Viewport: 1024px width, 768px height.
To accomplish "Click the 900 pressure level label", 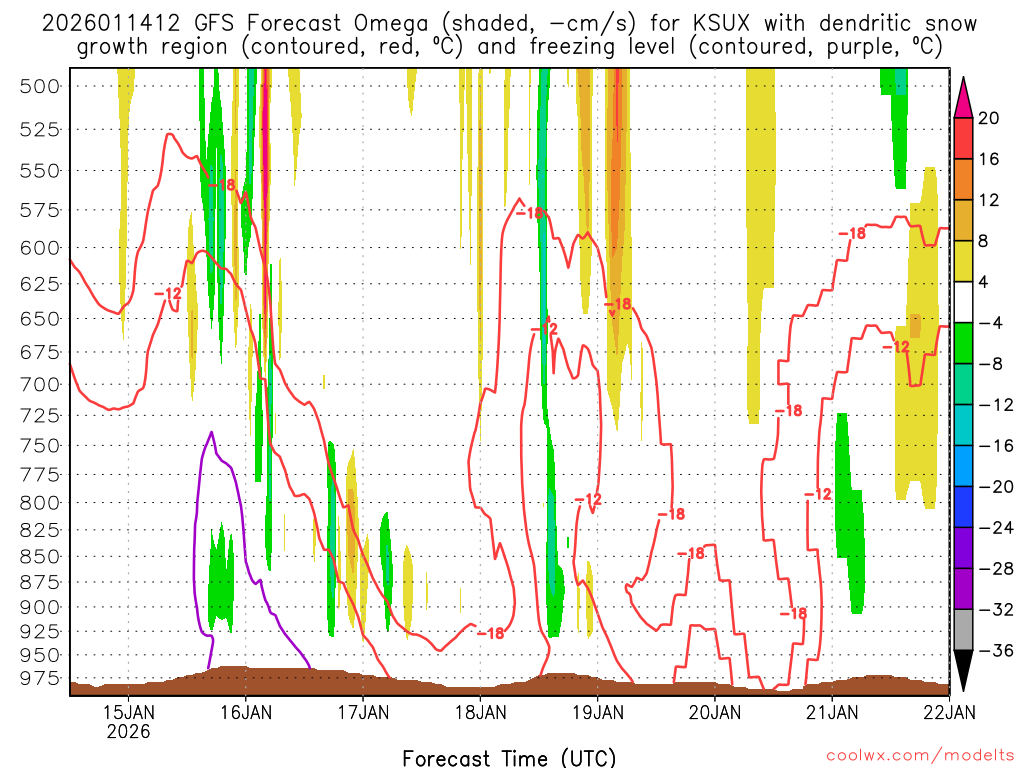I will click(40, 607).
